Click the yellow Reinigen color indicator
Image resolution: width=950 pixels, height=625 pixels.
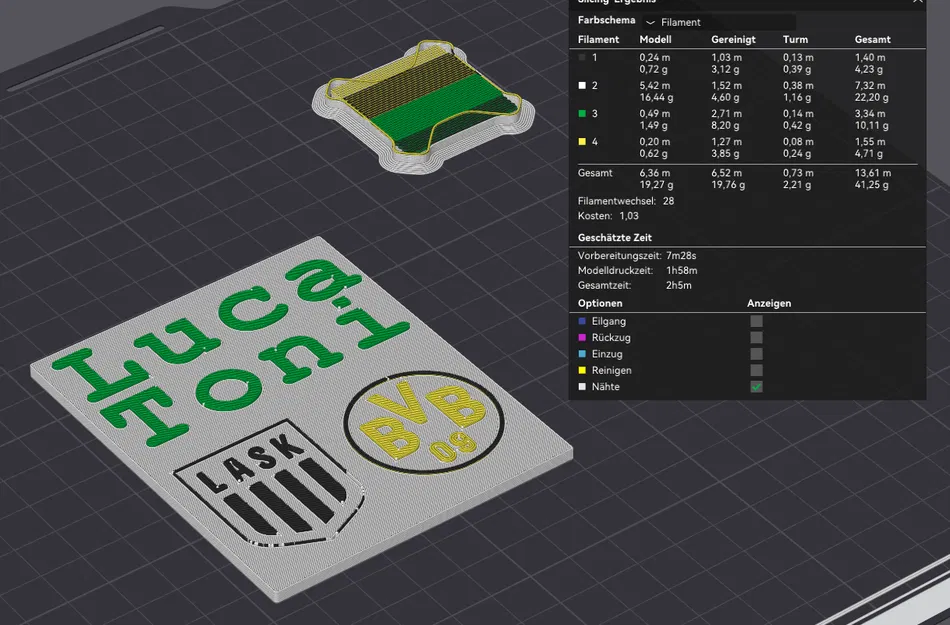tap(582, 370)
